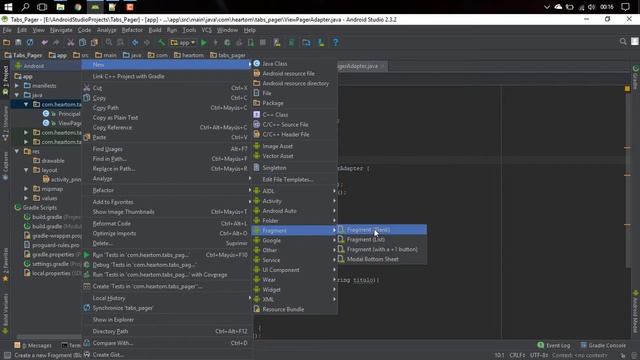Viewport: 640px width, 360px height.
Task: Open the notification center icon in taskbar
Action: (625, 7)
